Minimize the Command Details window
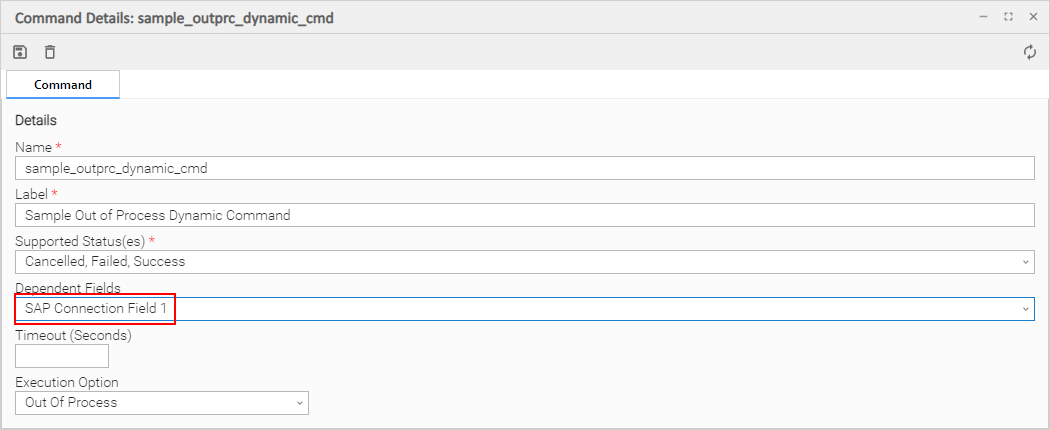This screenshot has width=1050, height=430. point(984,17)
